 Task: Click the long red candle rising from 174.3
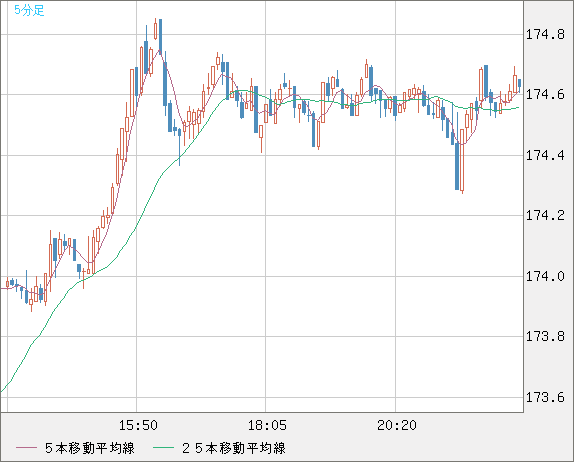coord(462,160)
